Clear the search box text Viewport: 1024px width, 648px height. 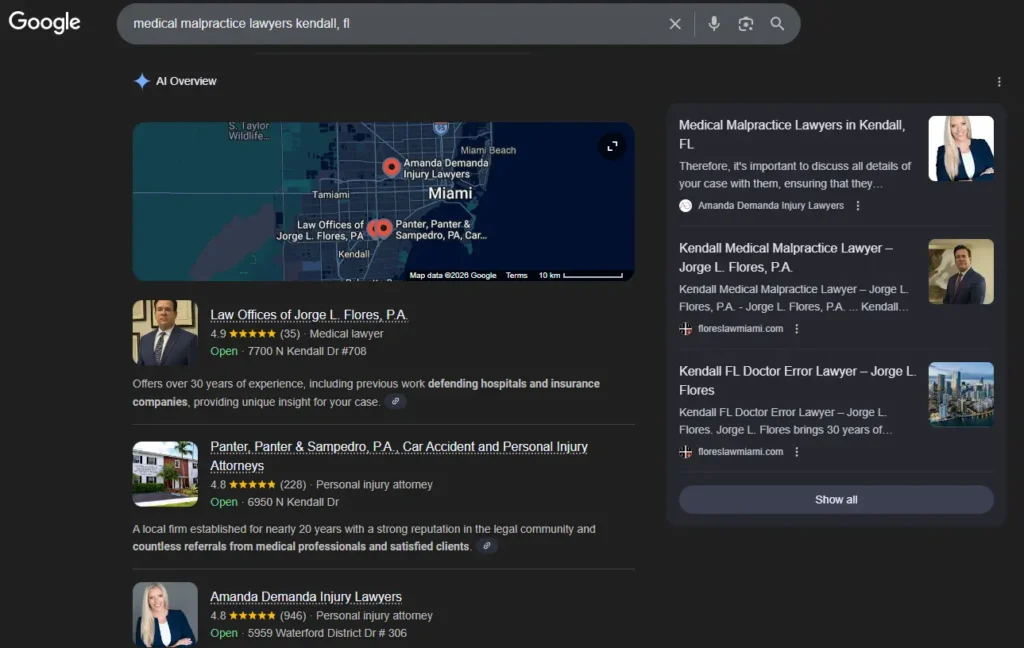pyautogui.click(x=675, y=24)
